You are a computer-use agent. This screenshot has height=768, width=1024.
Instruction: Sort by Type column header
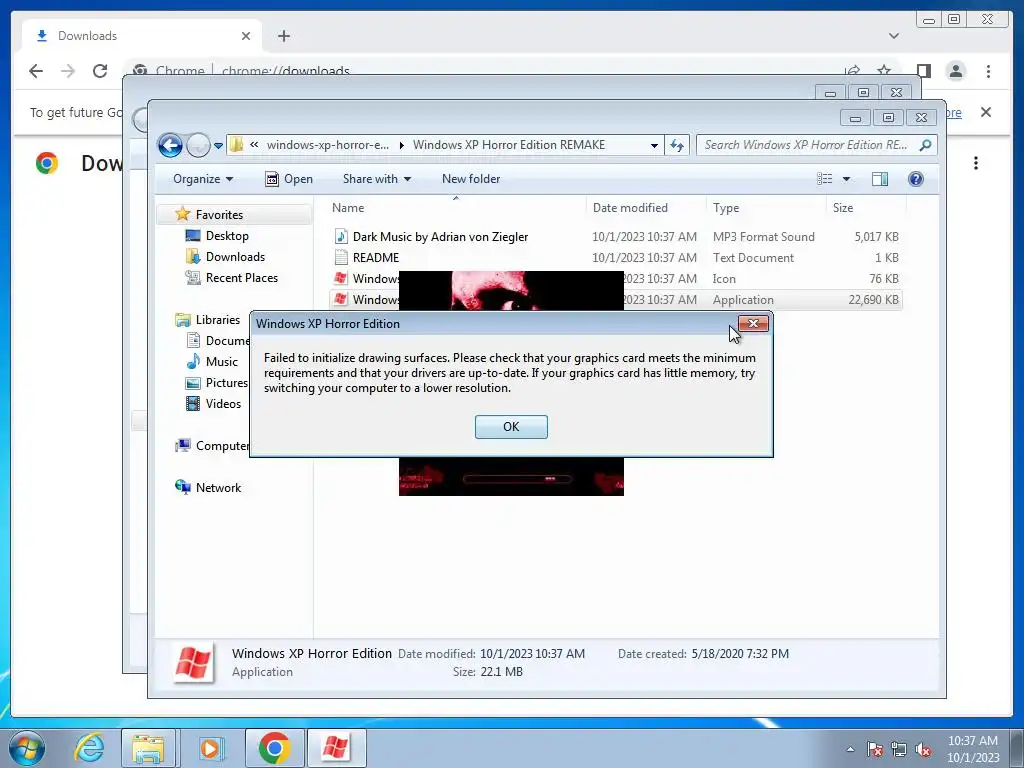(x=726, y=208)
